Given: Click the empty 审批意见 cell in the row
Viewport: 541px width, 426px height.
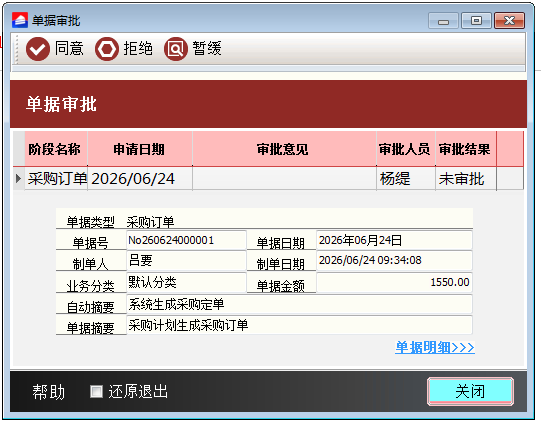Looking at the screenshot, I should coord(284,179).
